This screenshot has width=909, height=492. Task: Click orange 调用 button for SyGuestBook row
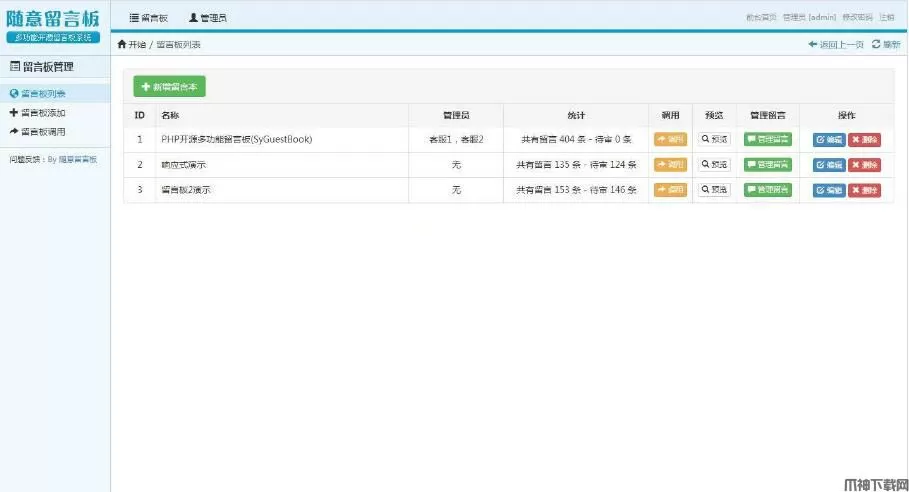670,139
